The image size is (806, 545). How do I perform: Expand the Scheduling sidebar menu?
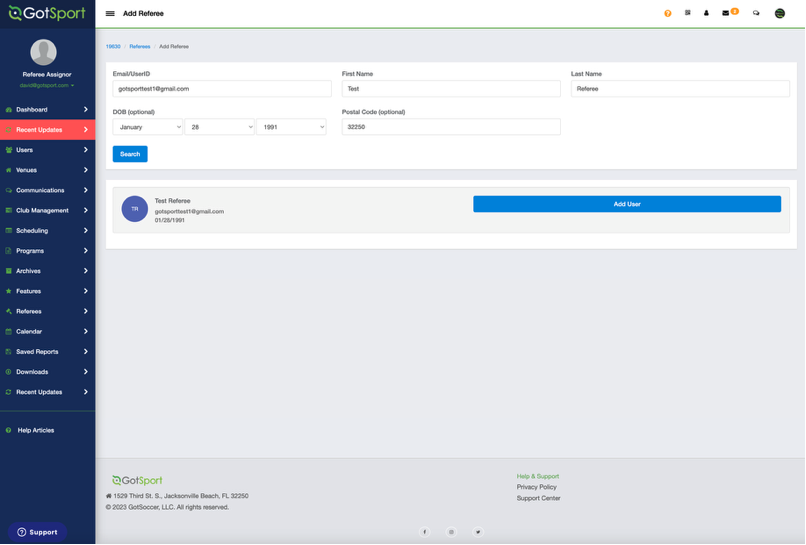[x=47, y=231]
